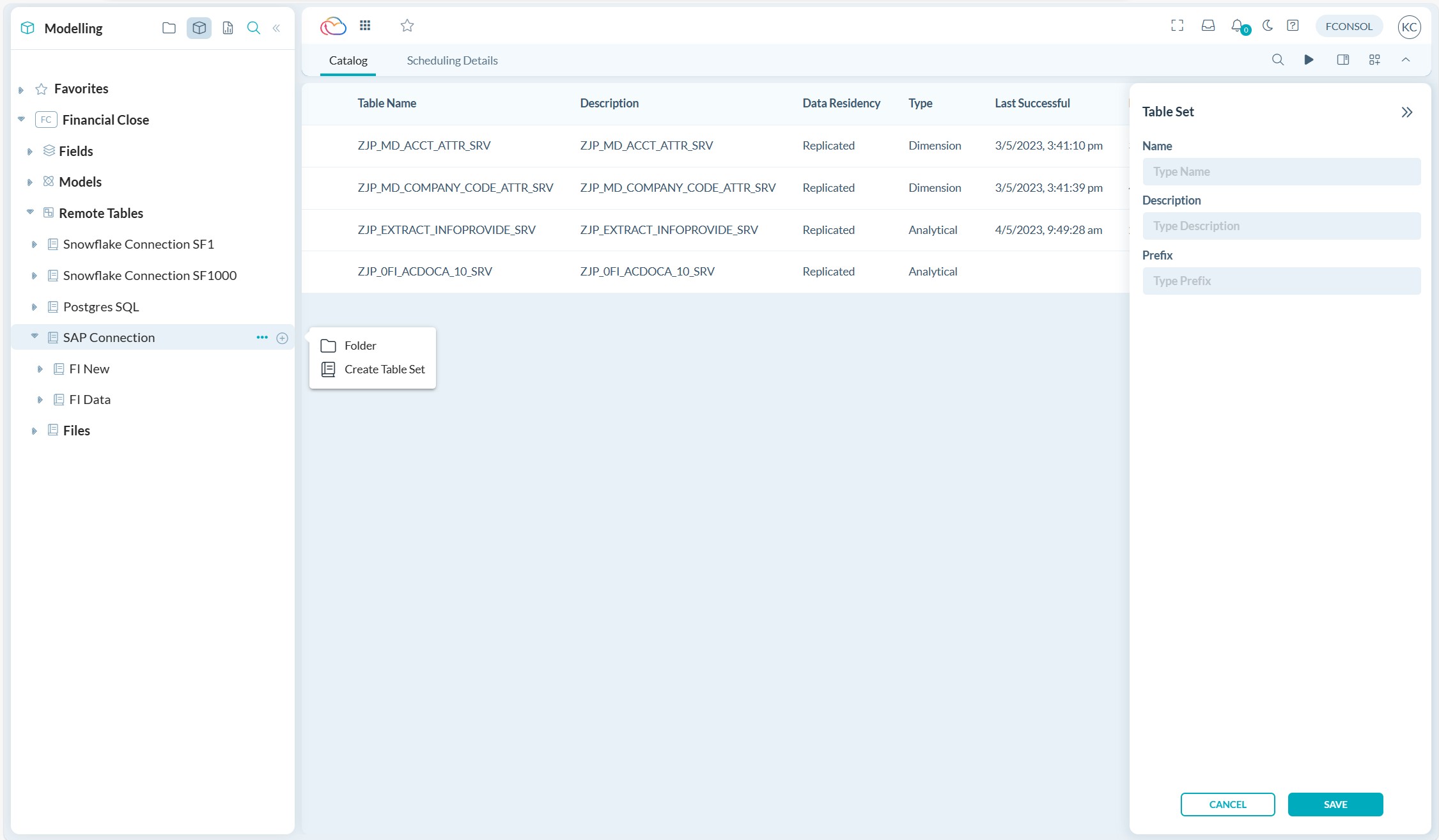Expand the Snowflake Connection SF1 node
Viewport: 1439px width, 840px height.
34,244
